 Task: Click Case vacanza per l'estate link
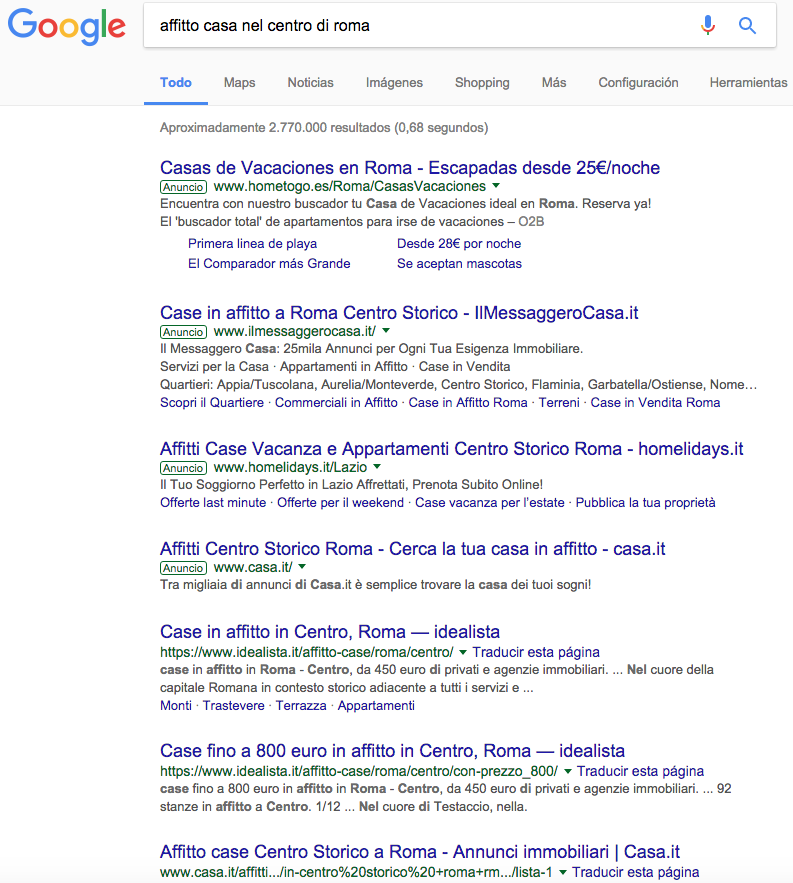click(489, 503)
